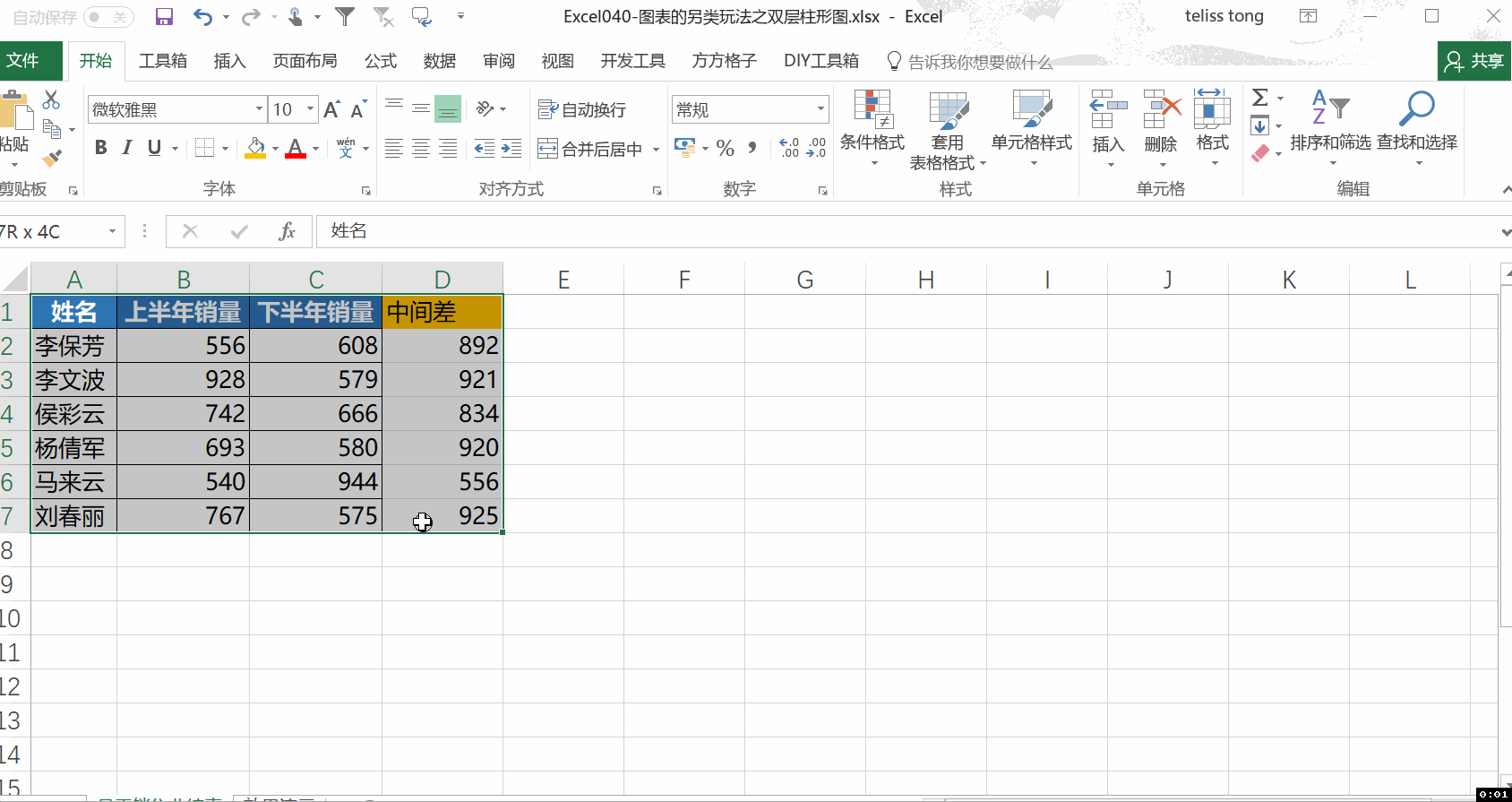Click the 共享 (Share) button
Screen dimensions: 1512x802
pos(1474,61)
